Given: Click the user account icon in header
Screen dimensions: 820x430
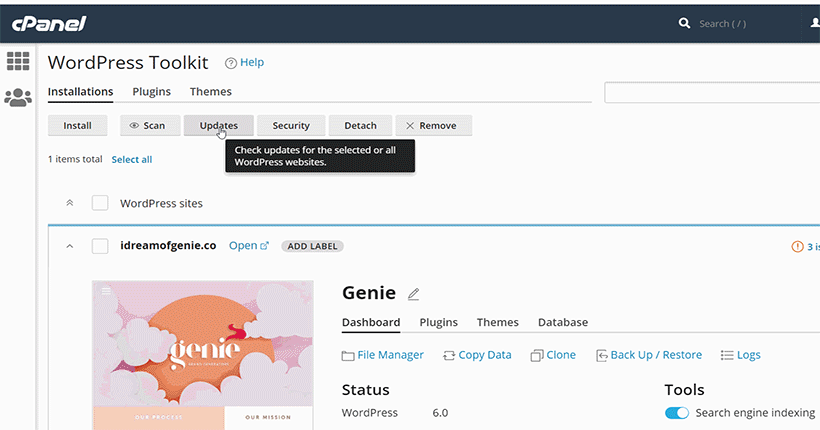Looking at the screenshot, I should pyautogui.click(x=815, y=23).
